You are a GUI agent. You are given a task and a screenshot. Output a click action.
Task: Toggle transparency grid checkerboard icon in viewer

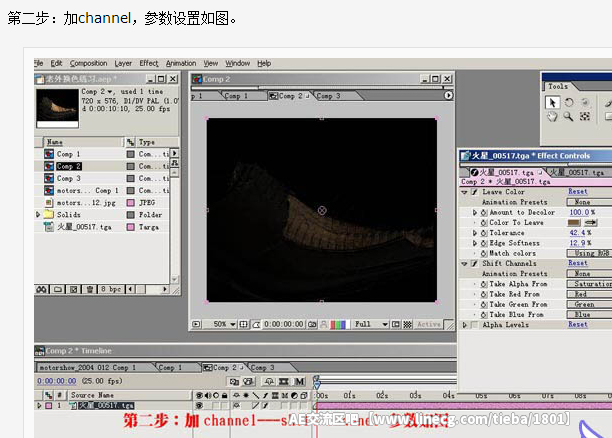point(407,324)
